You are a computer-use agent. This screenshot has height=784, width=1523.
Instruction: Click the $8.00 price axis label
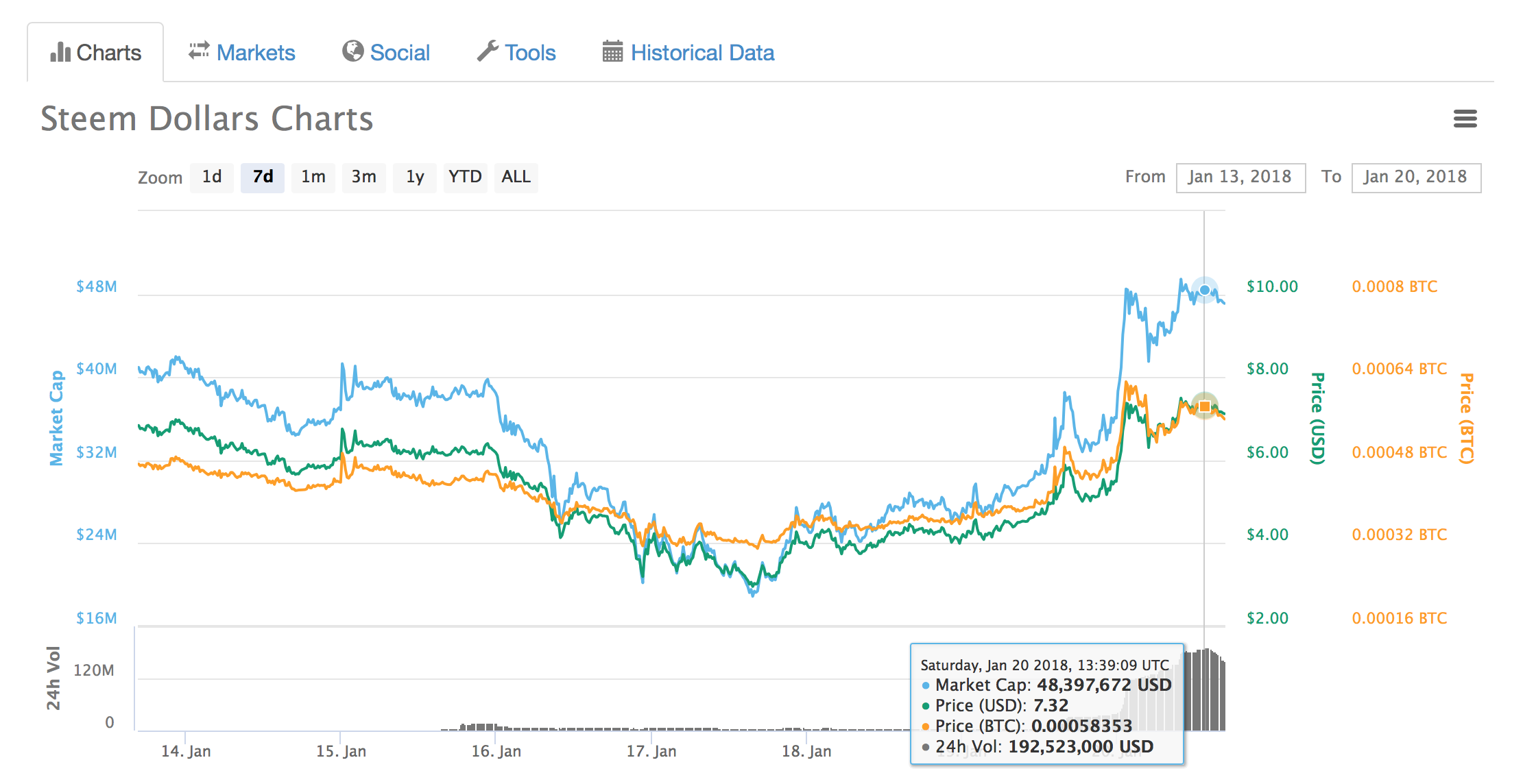click(x=1267, y=369)
